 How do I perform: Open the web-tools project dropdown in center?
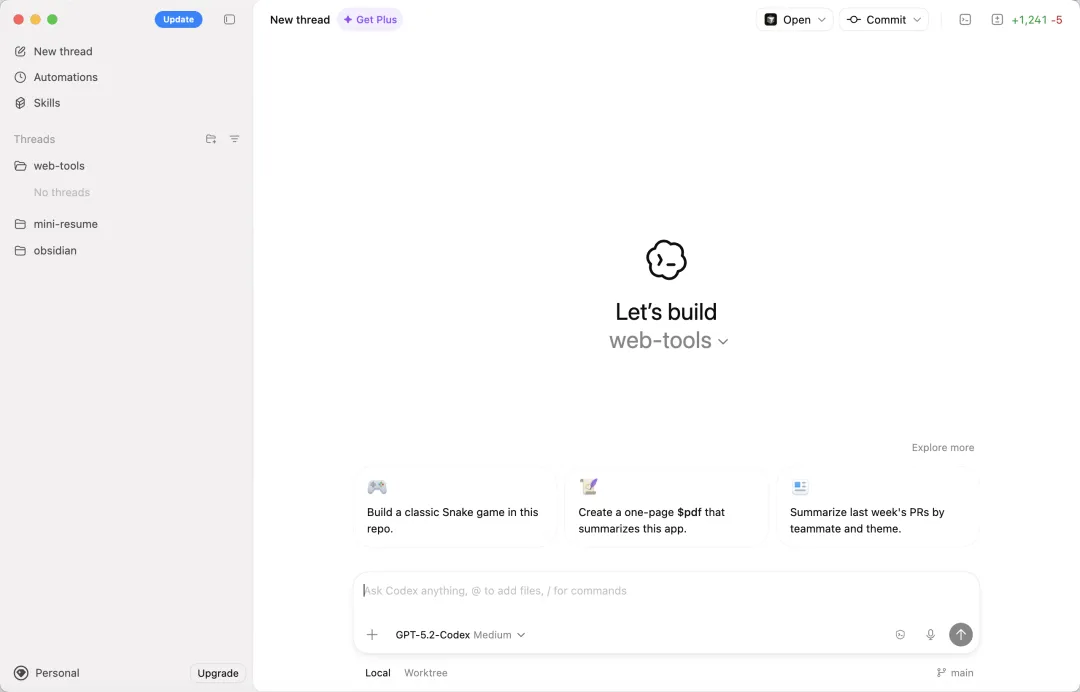(x=669, y=340)
